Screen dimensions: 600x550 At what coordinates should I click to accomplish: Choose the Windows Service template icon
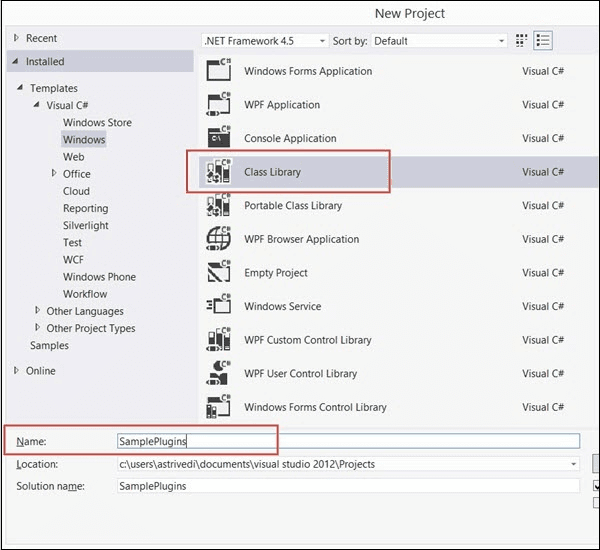218,306
